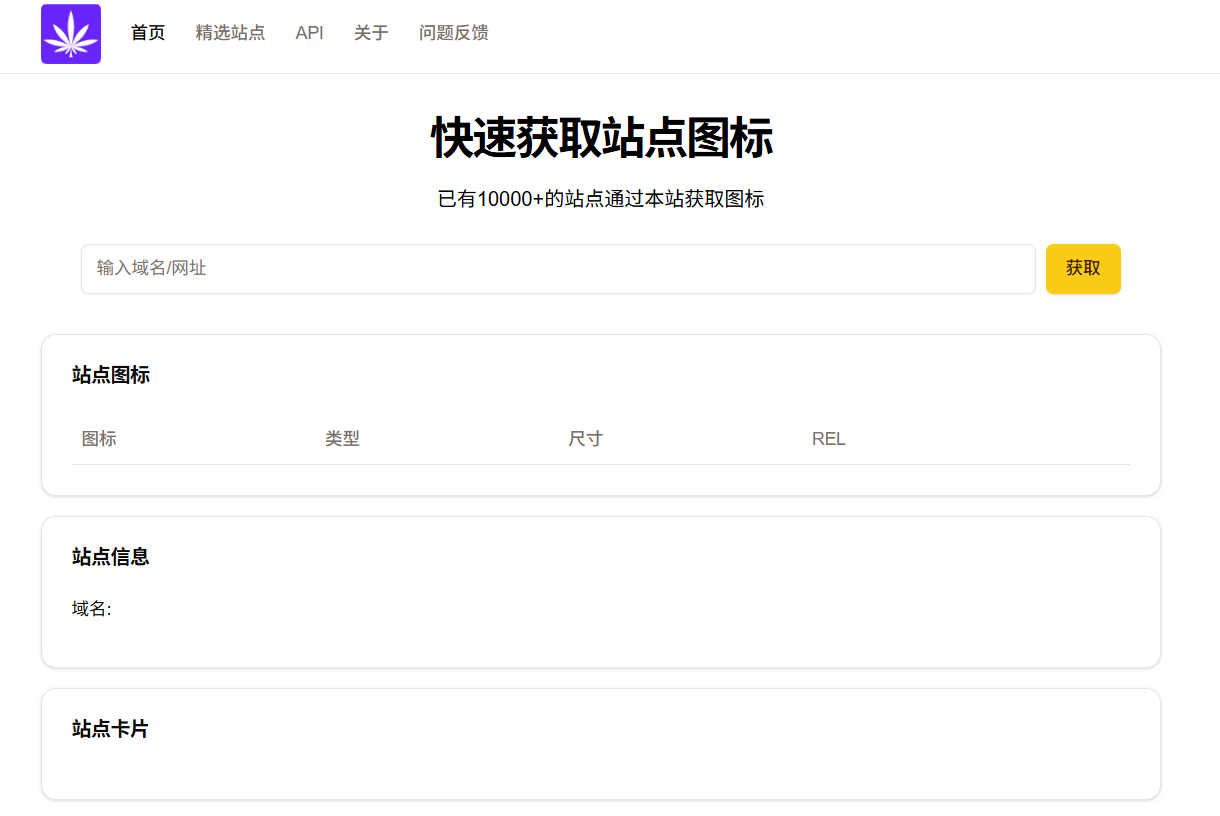Click the 已有10000+的站点通过本站获取图标 subtitle
The width and height of the screenshot is (1220, 816).
(x=601, y=199)
